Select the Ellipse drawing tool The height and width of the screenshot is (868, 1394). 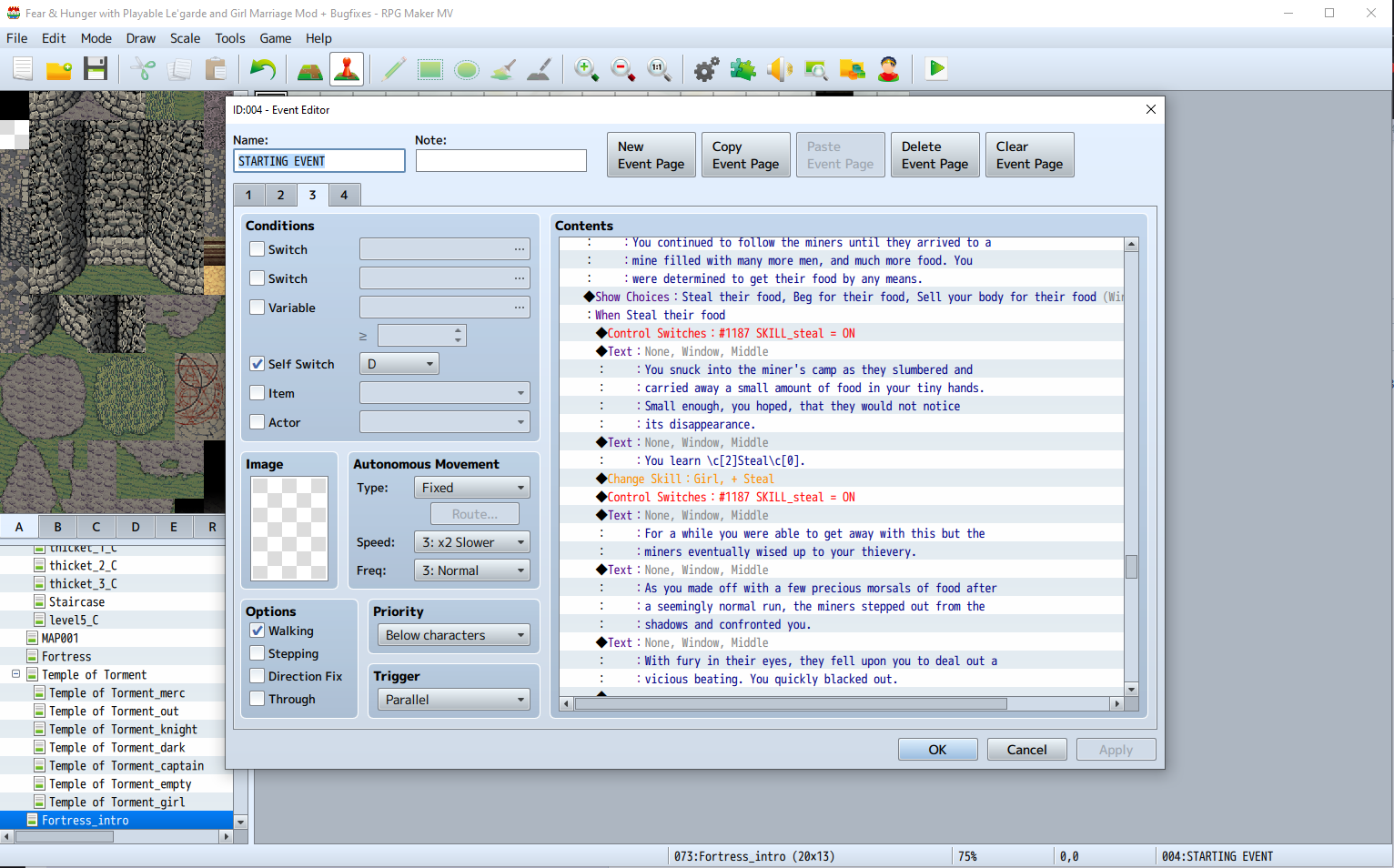coord(467,69)
